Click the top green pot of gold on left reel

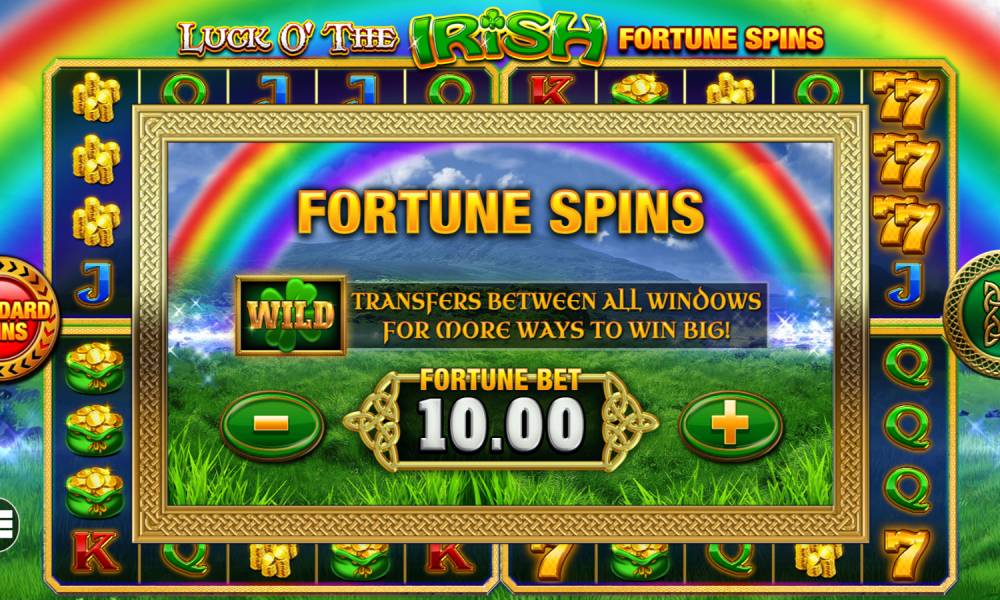(94, 368)
